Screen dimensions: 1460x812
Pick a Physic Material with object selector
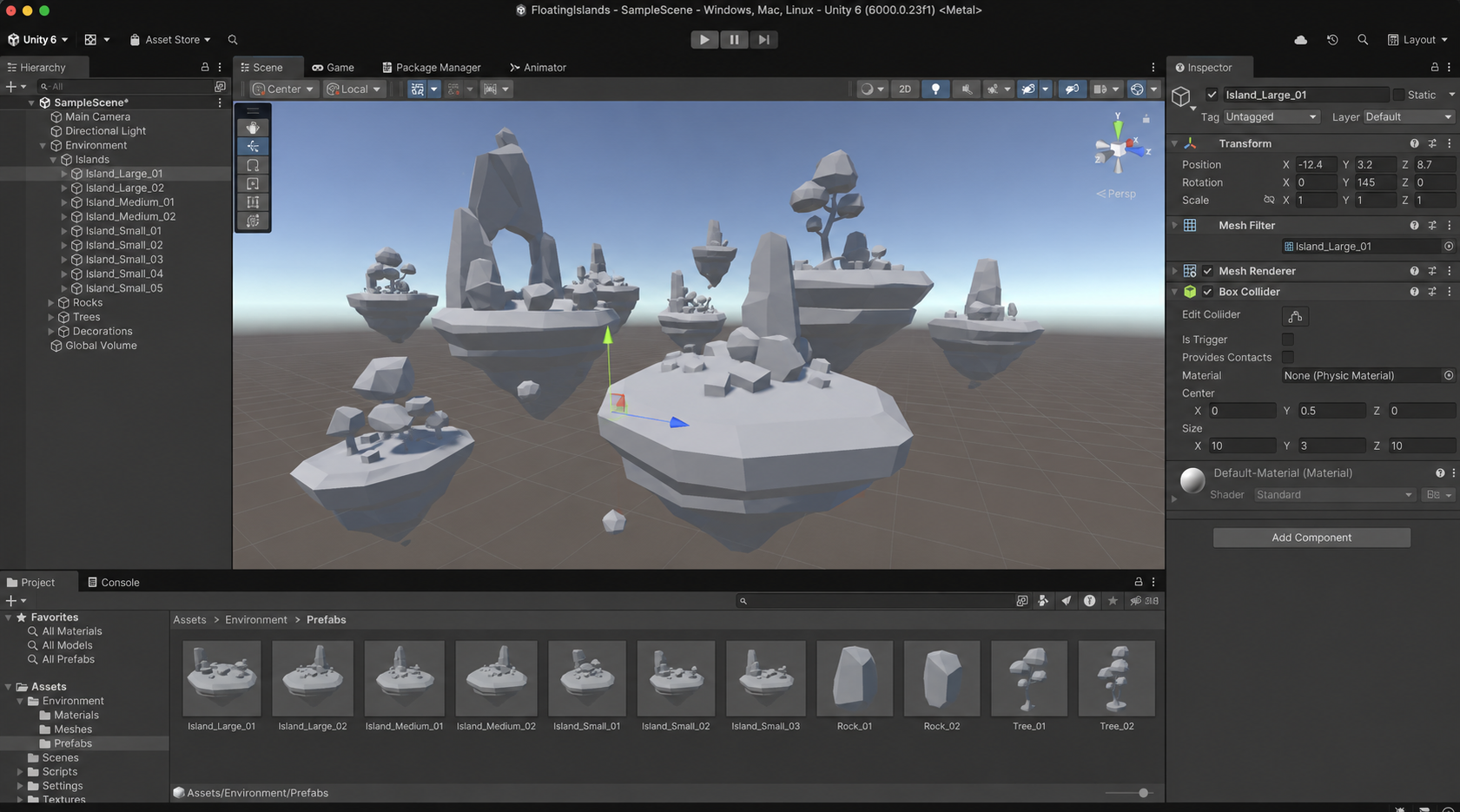[1449, 376]
